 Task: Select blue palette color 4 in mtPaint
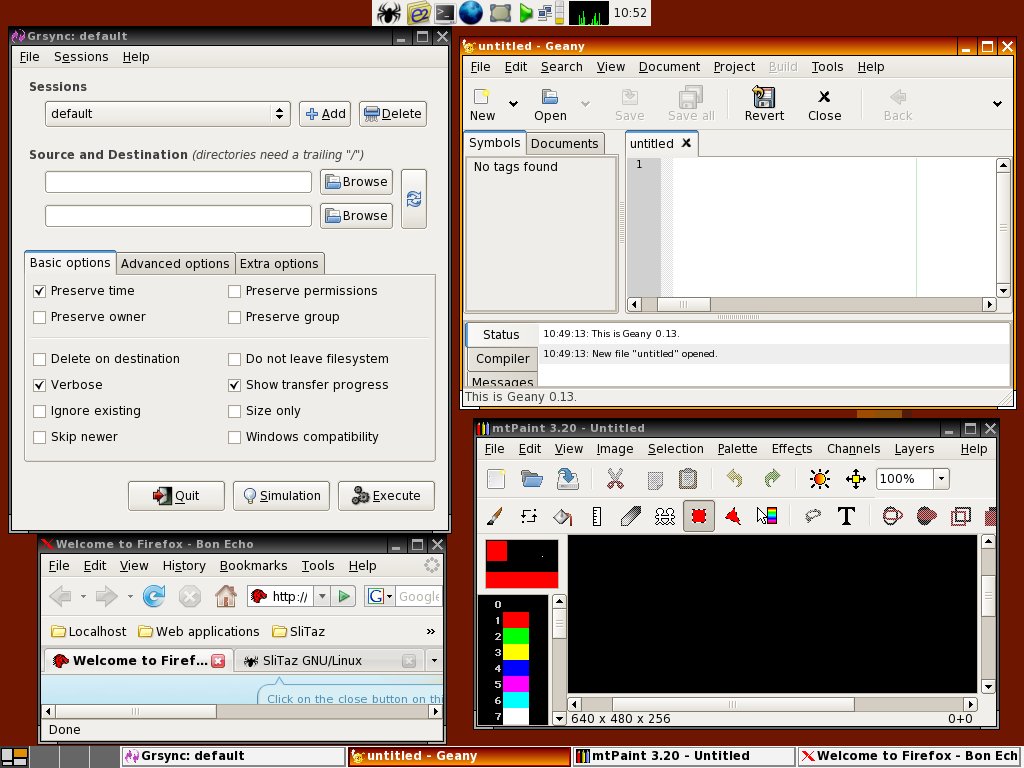515,668
